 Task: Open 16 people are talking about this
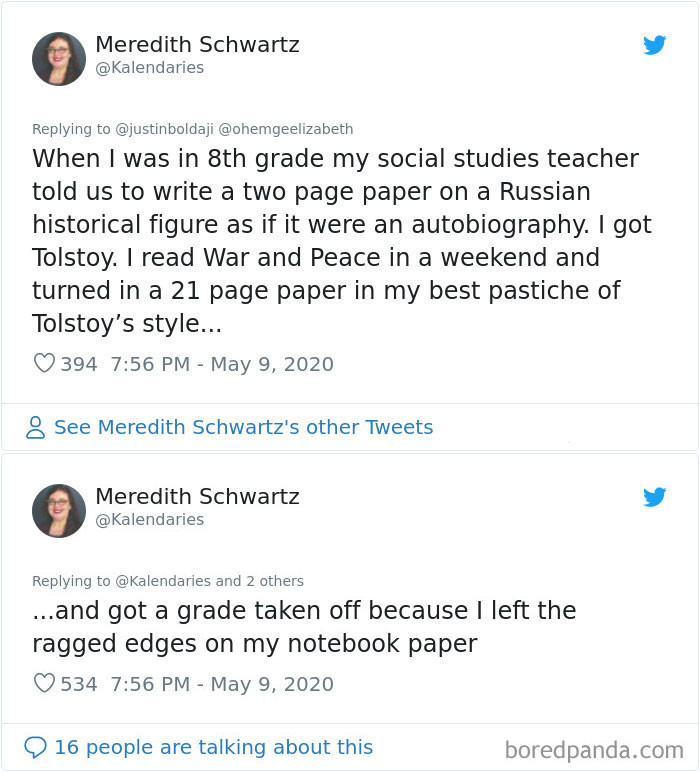click(213, 747)
